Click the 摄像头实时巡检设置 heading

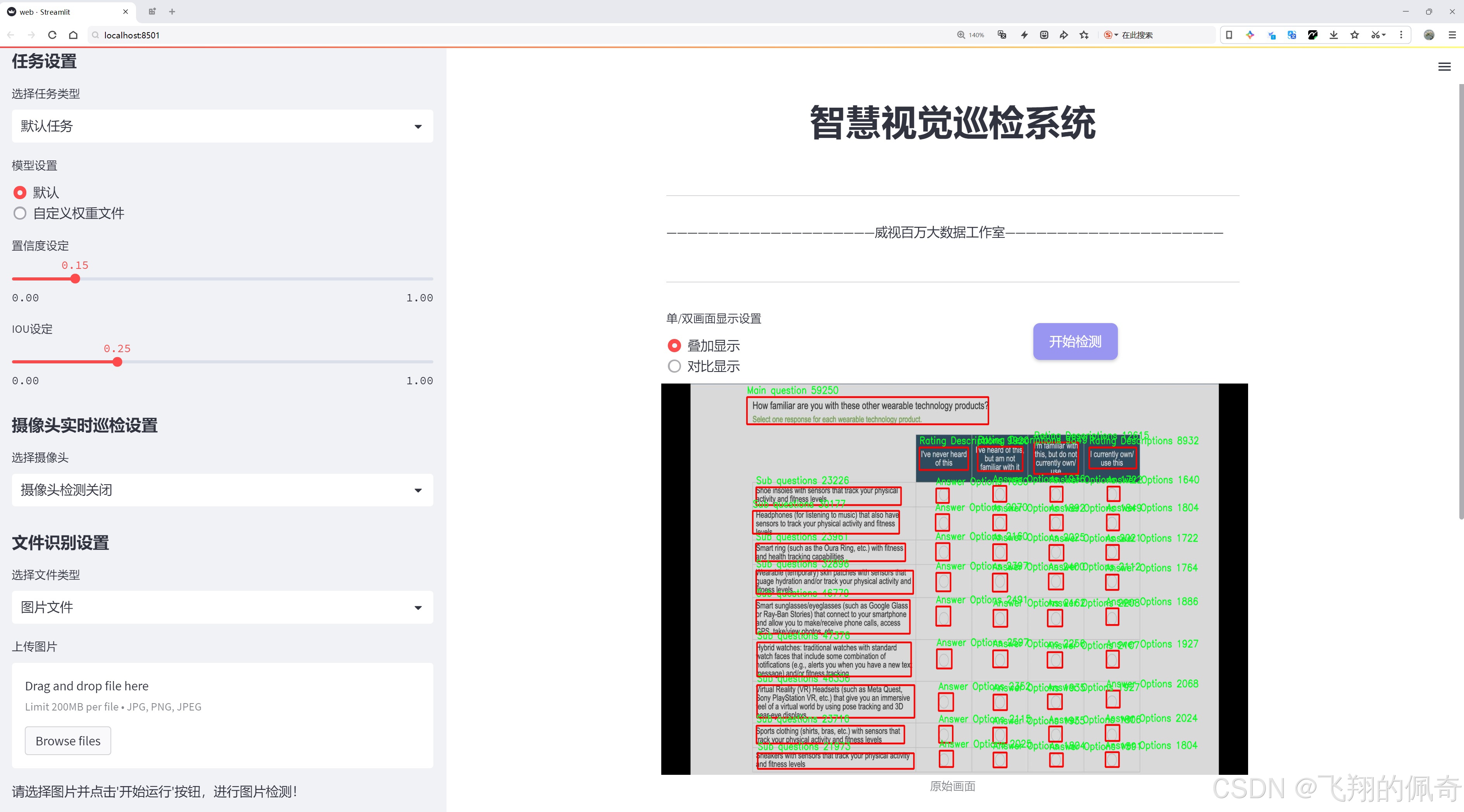coord(84,425)
